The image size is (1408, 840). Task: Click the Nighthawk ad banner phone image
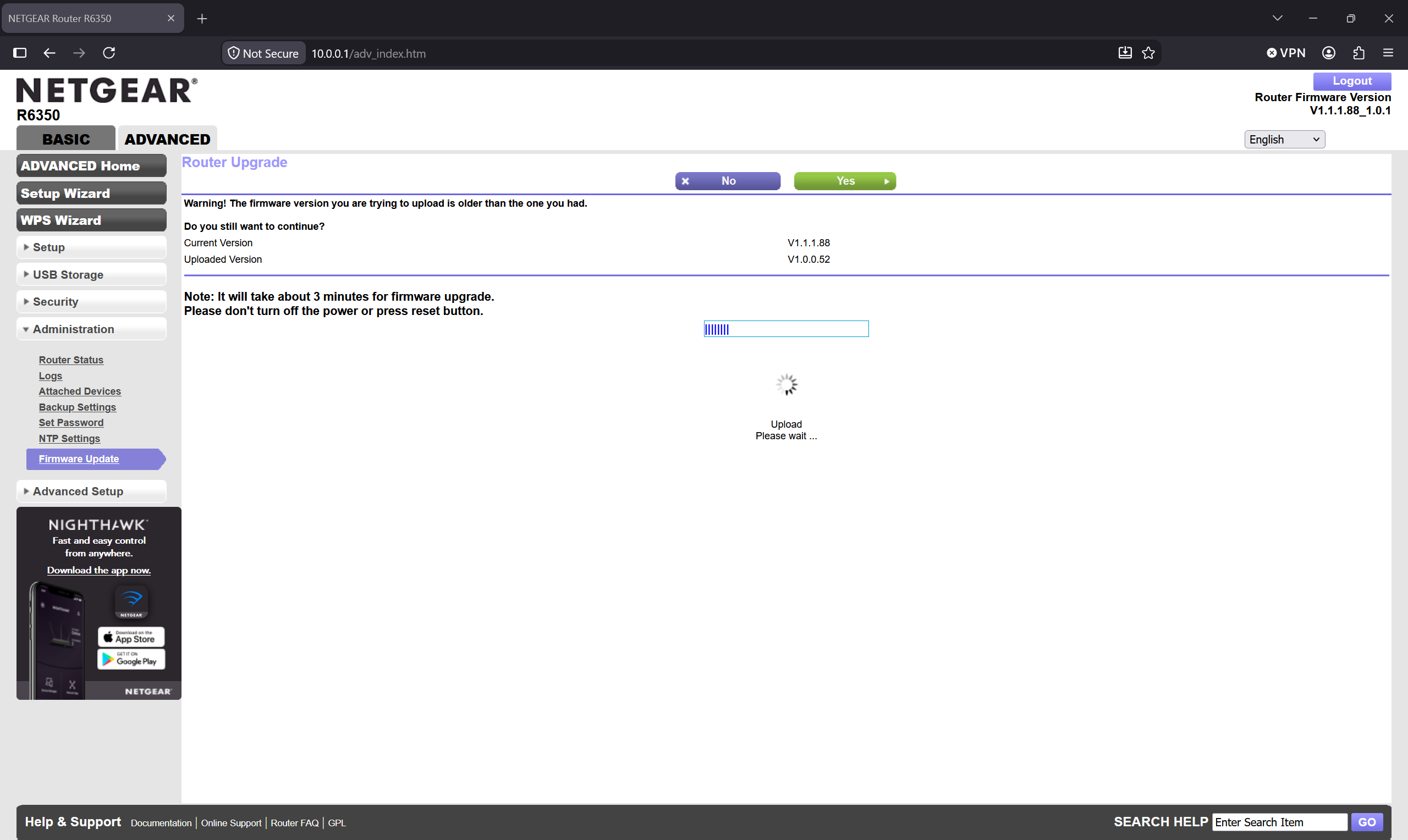57,640
